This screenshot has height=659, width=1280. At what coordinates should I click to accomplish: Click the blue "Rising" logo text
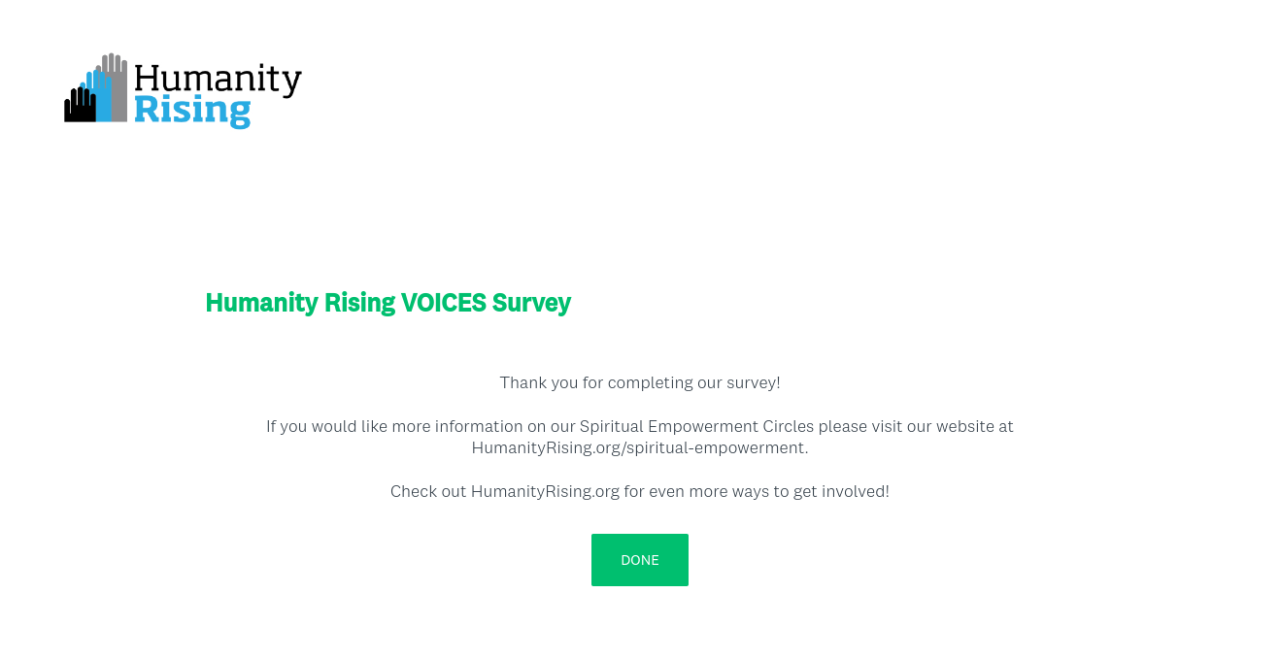(191, 109)
